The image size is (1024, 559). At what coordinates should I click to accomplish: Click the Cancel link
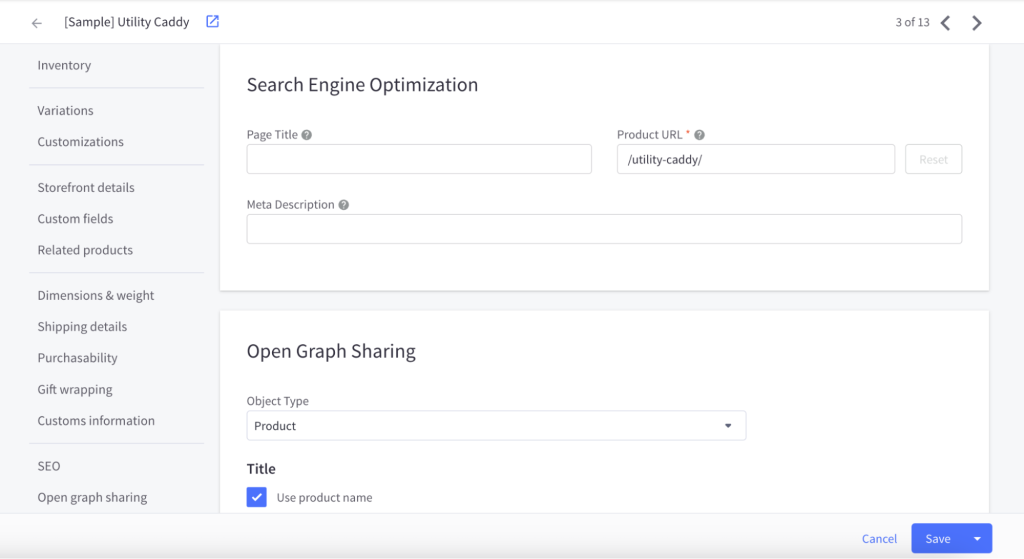pos(879,539)
